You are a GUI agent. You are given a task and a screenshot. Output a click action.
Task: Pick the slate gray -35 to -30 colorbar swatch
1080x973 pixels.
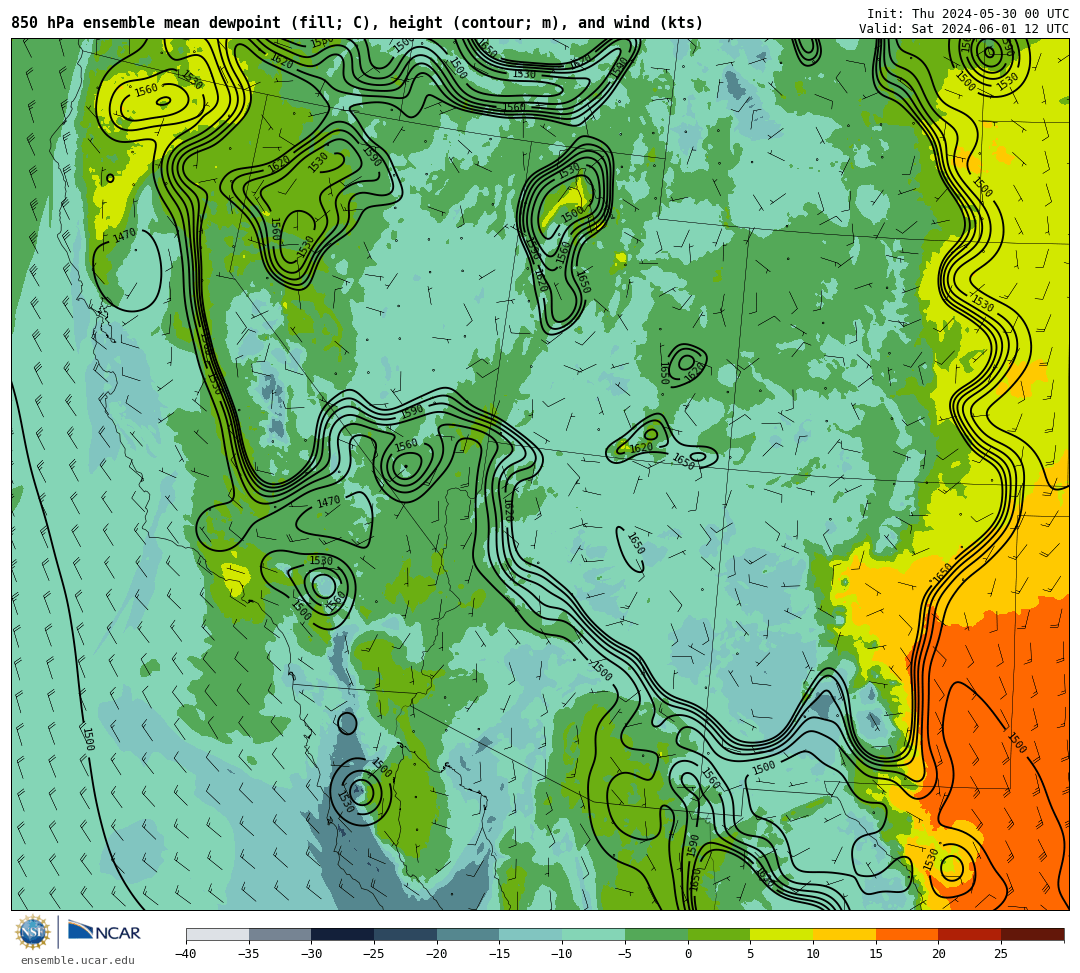(x=280, y=934)
